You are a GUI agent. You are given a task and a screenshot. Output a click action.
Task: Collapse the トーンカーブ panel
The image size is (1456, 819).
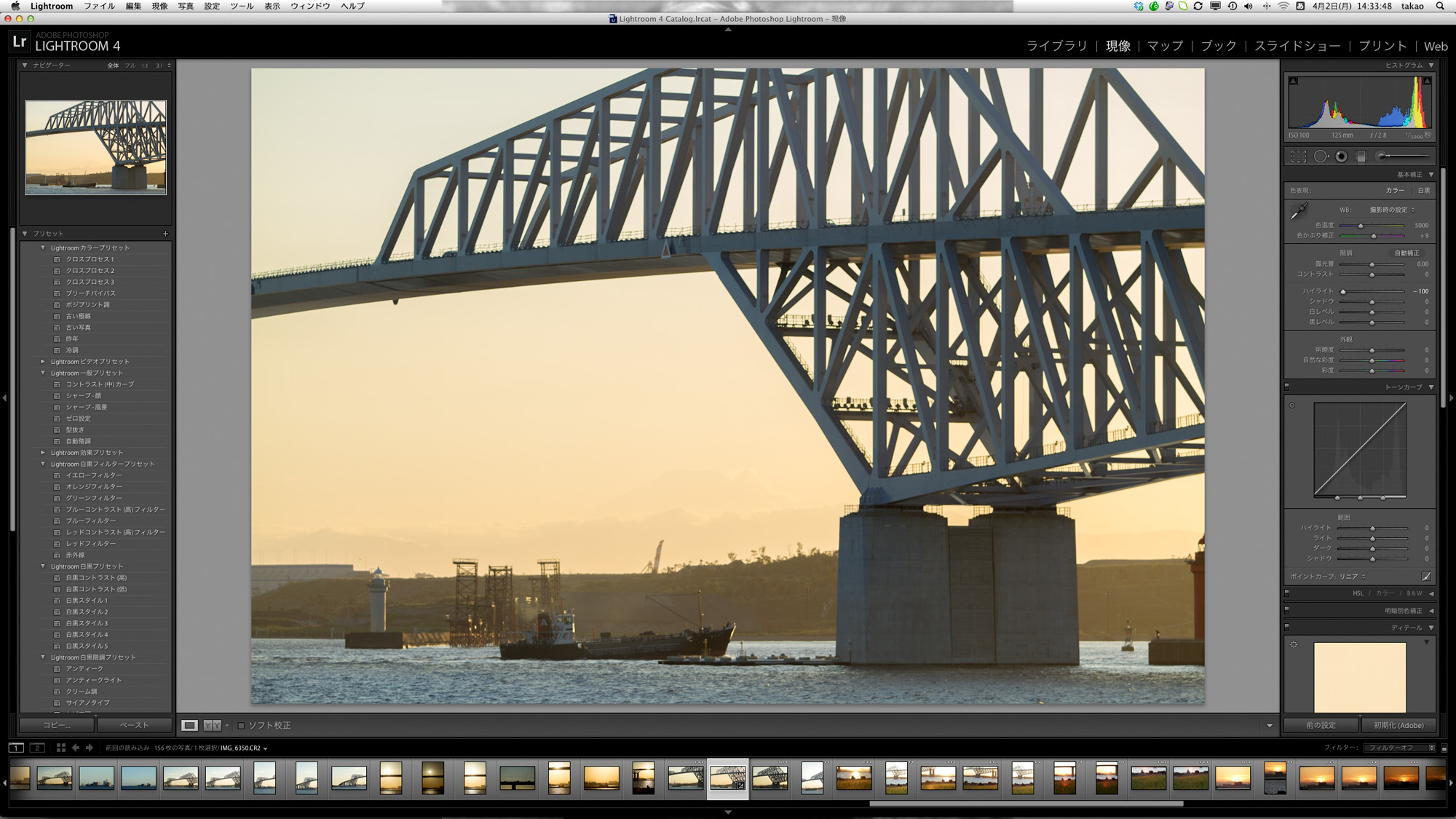(x=1431, y=387)
